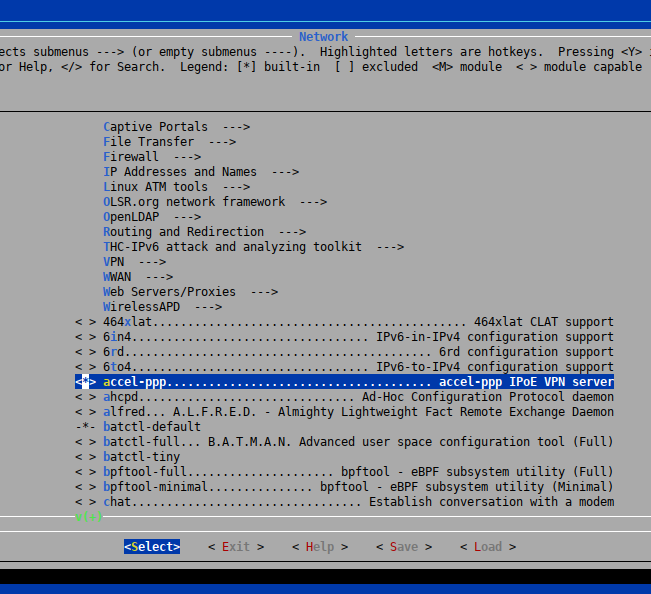Toggle the 464xlat CLAT support checkbox
Viewport: 651px width, 594px height.
pos(85,322)
